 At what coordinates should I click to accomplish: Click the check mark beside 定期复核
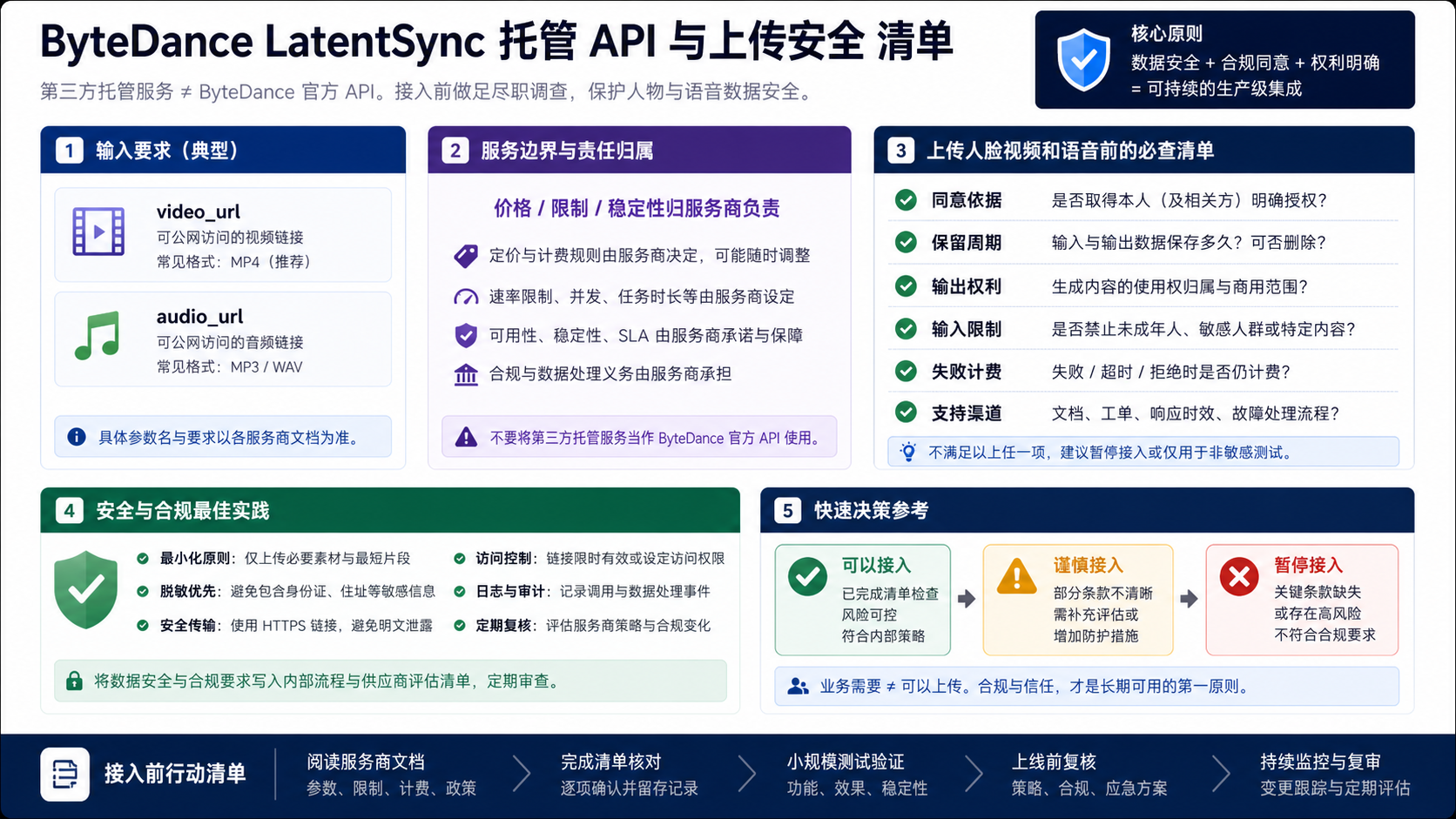click(459, 625)
